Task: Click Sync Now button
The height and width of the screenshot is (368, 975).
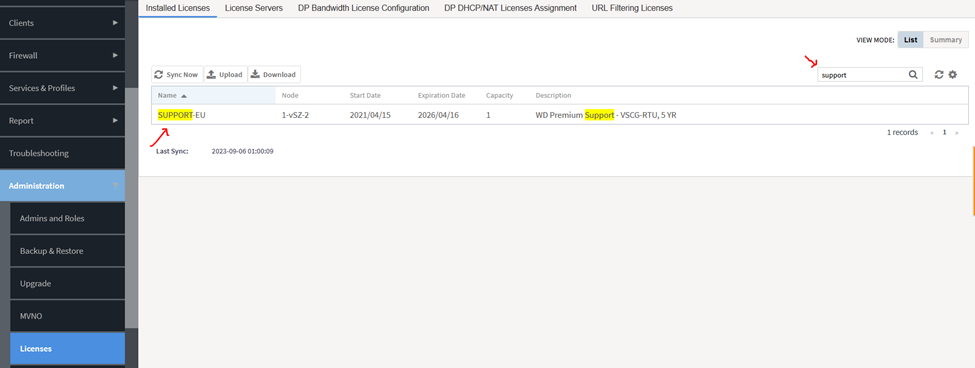Action: click(177, 75)
